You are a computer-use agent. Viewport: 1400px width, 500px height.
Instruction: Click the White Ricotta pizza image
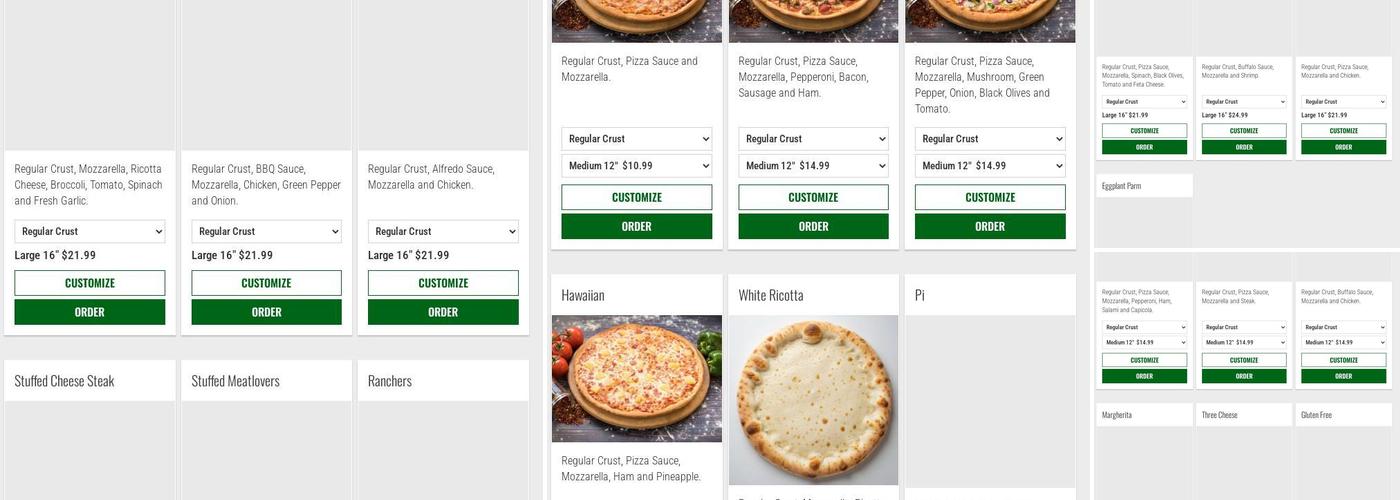click(813, 400)
